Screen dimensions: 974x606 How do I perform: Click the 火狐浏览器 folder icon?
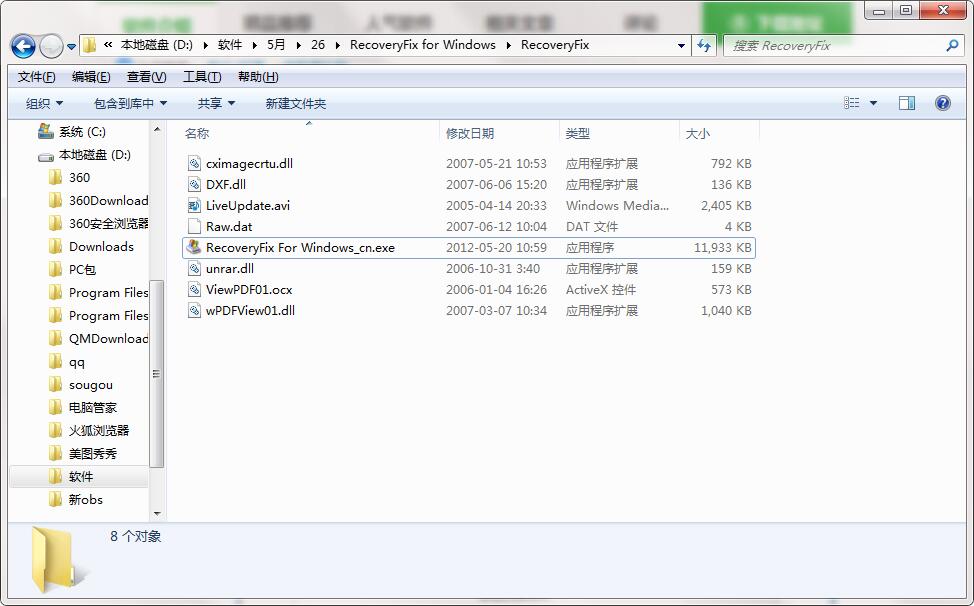55,430
